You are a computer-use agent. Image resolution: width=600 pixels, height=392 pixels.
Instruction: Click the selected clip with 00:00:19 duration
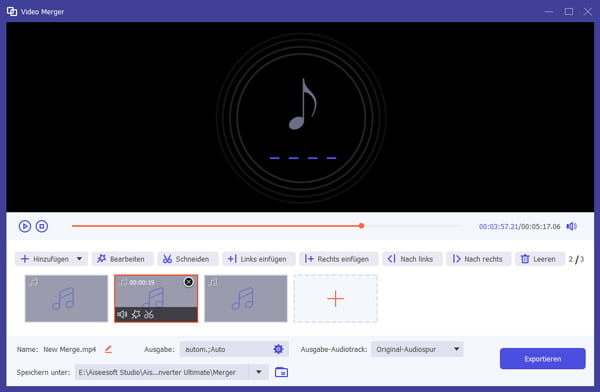pyautogui.click(x=156, y=298)
